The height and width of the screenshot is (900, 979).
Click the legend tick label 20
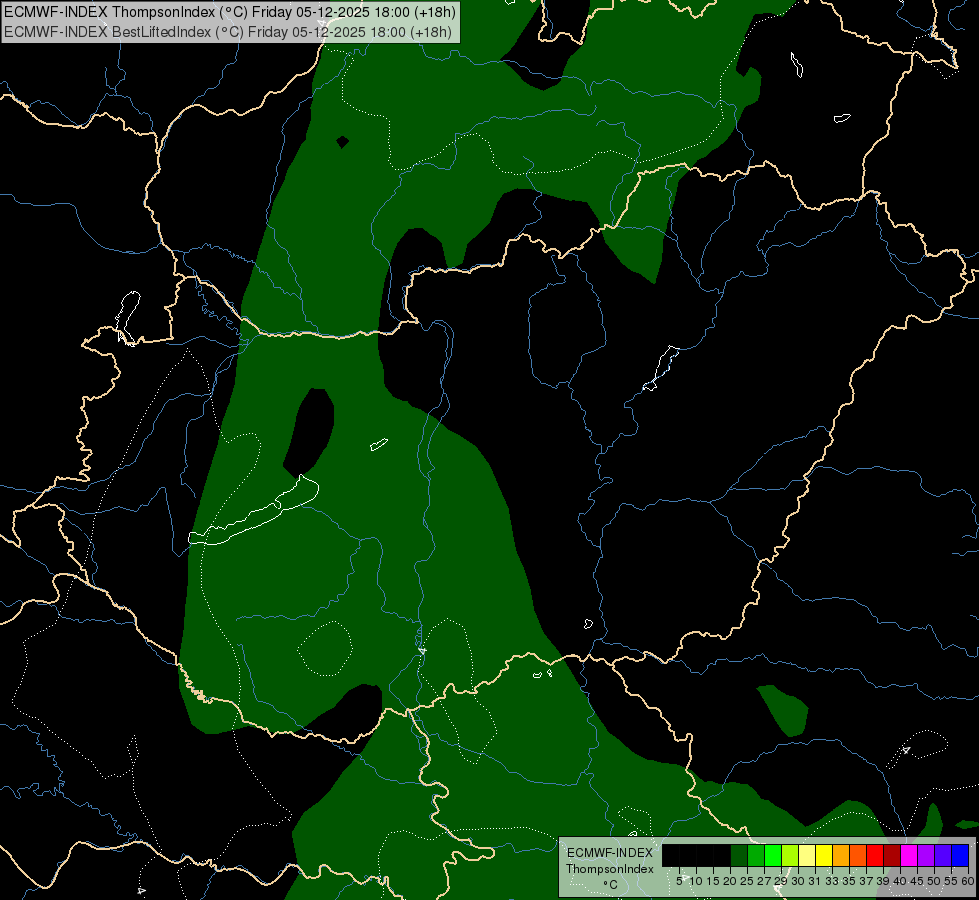click(x=730, y=881)
